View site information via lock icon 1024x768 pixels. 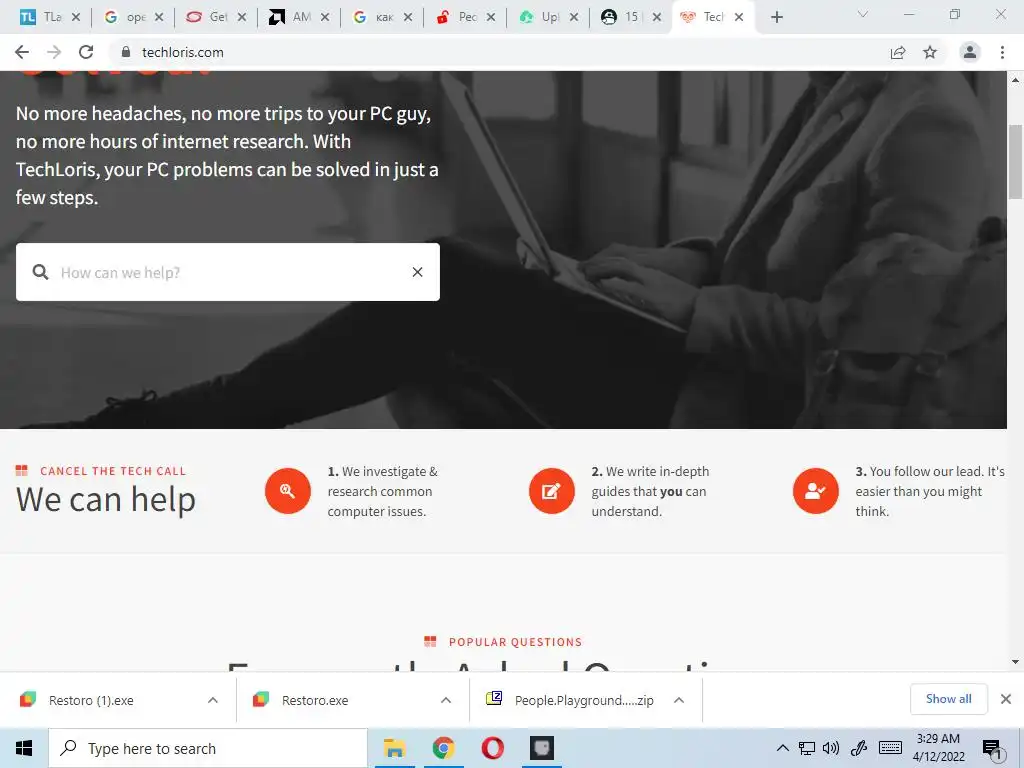126,52
